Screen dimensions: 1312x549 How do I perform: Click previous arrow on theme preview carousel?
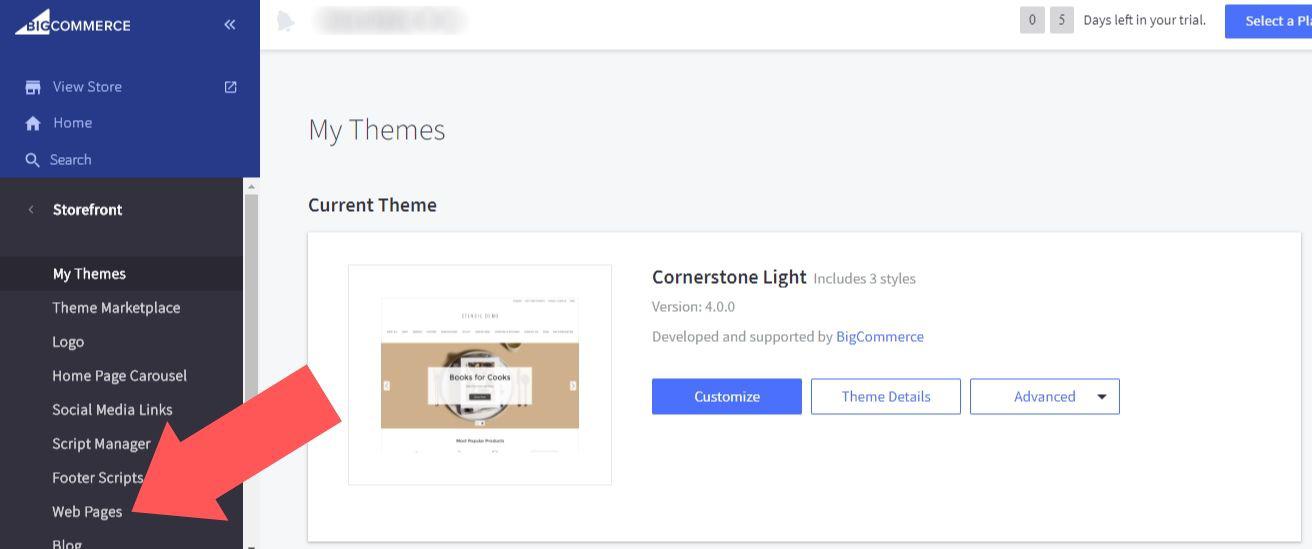pyautogui.click(x=387, y=385)
